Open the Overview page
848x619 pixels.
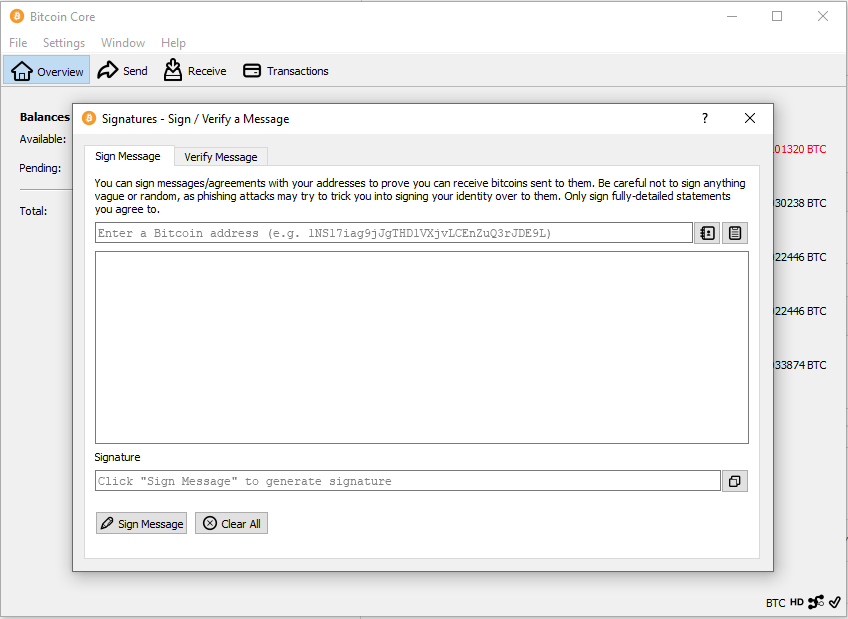click(47, 71)
